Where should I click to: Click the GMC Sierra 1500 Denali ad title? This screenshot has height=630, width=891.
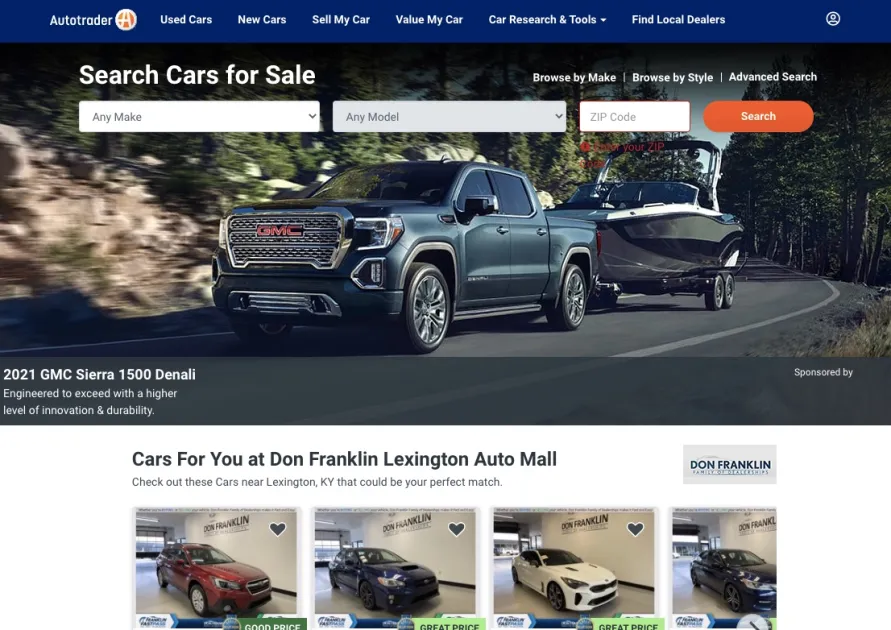(x=99, y=374)
